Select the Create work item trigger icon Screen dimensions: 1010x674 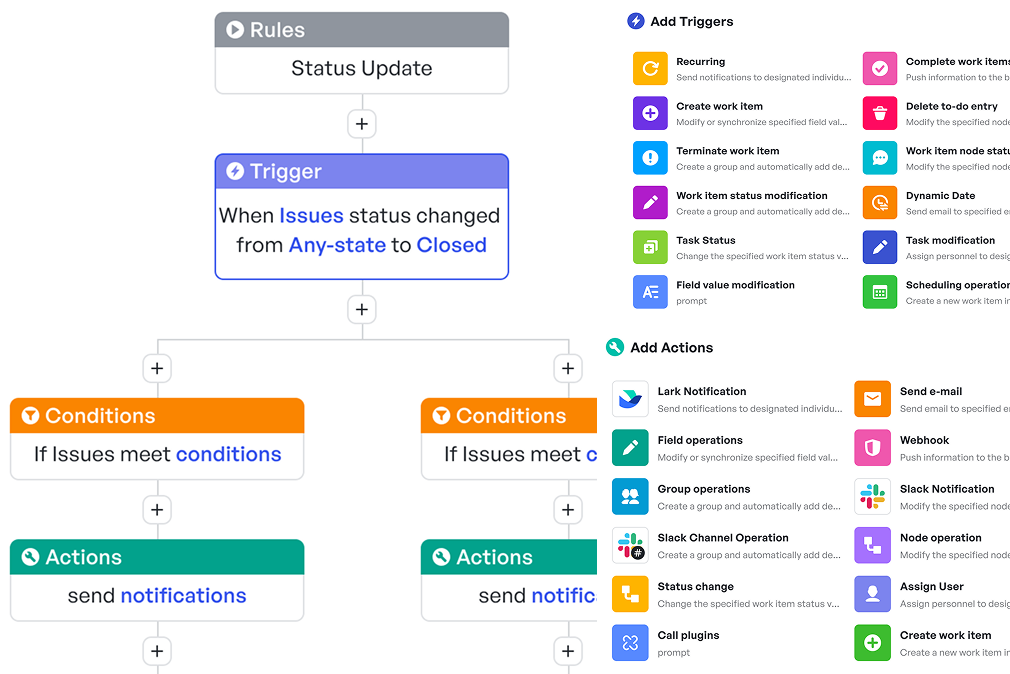(650, 113)
